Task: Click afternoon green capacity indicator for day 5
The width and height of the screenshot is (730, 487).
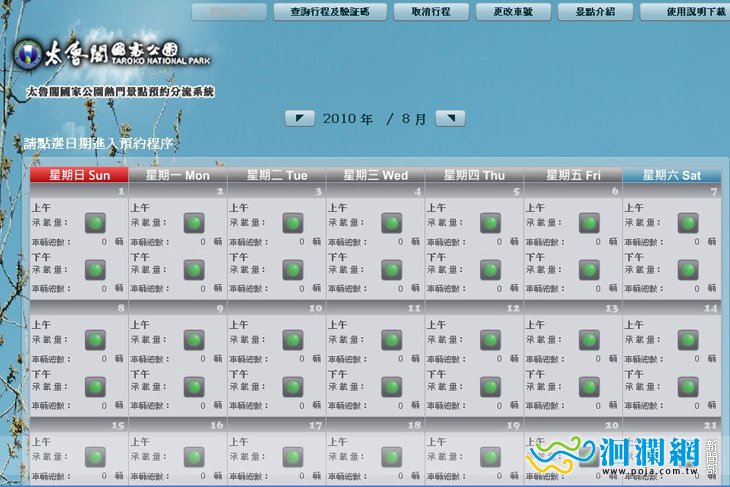Action: [x=490, y=270]
